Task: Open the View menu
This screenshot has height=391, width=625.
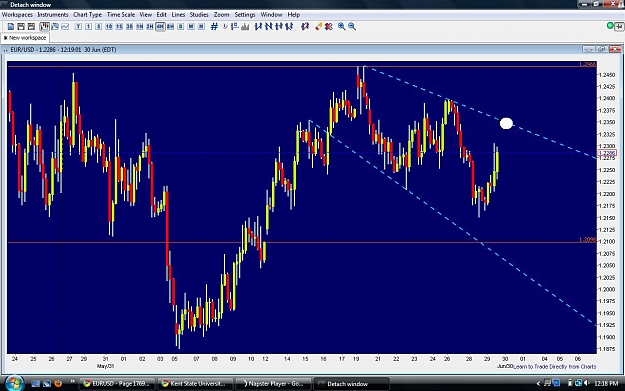Action: [x=145, y=15]
